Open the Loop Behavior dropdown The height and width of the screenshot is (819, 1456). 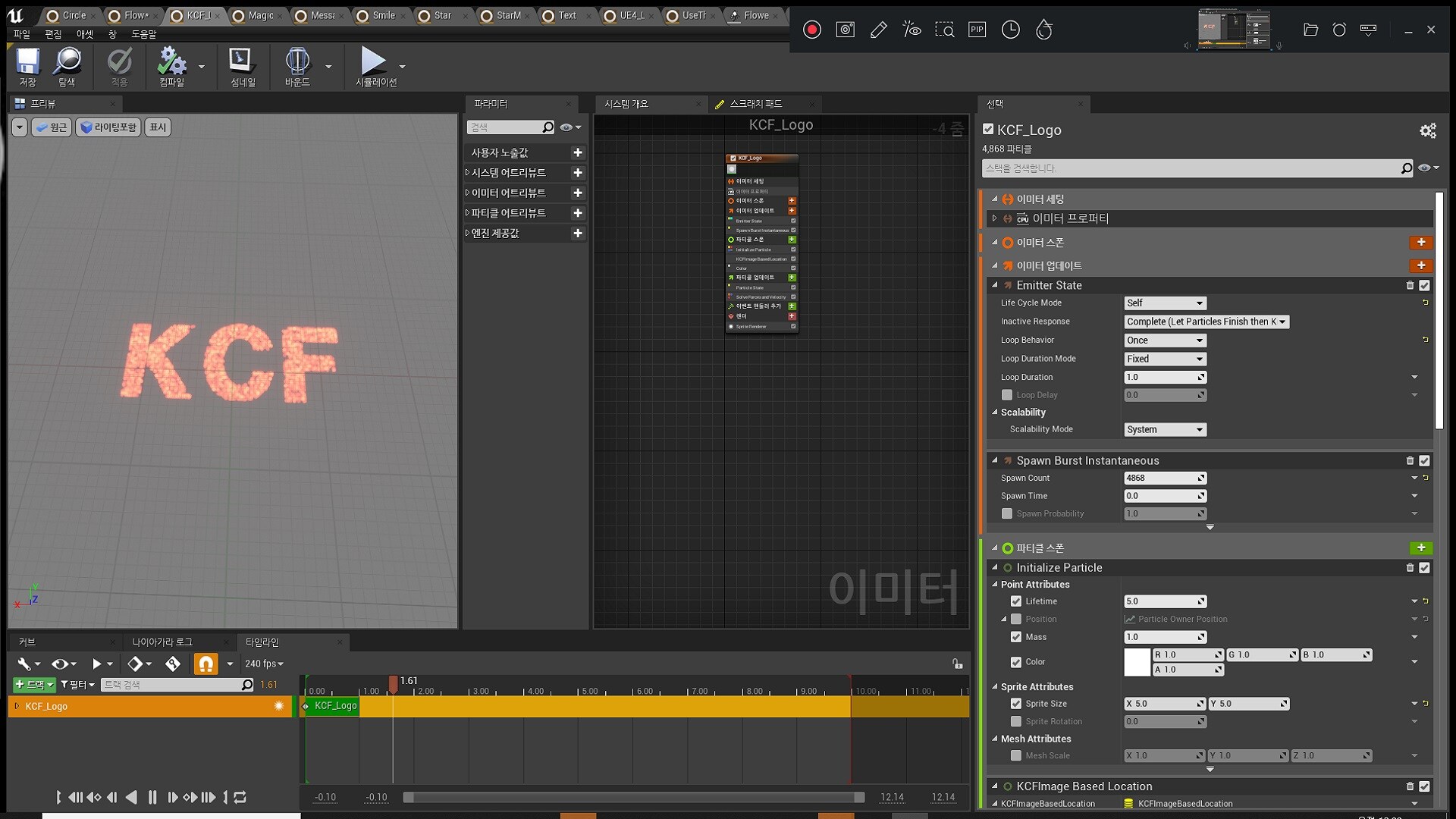(x=1165, y=340)
